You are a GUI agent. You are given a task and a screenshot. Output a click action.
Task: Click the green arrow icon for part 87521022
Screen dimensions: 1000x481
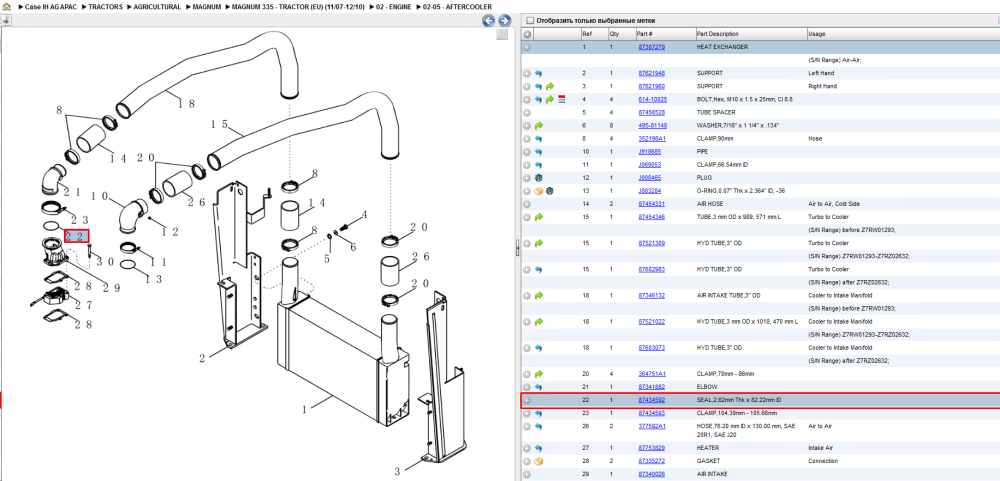click(538, 322)
